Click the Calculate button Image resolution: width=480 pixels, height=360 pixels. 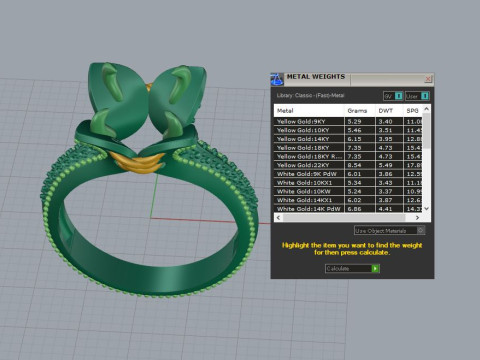pyautogui.click(x=352, y=268)
